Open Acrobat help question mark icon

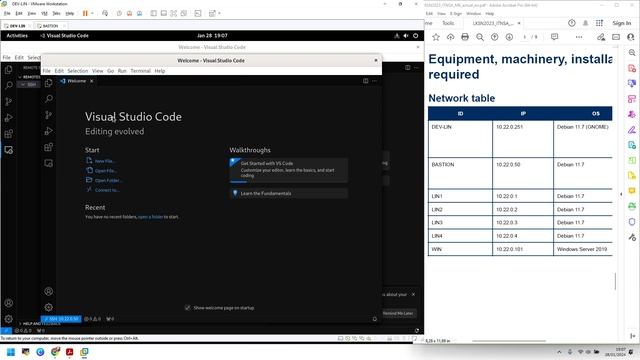[x=572, y=23]
